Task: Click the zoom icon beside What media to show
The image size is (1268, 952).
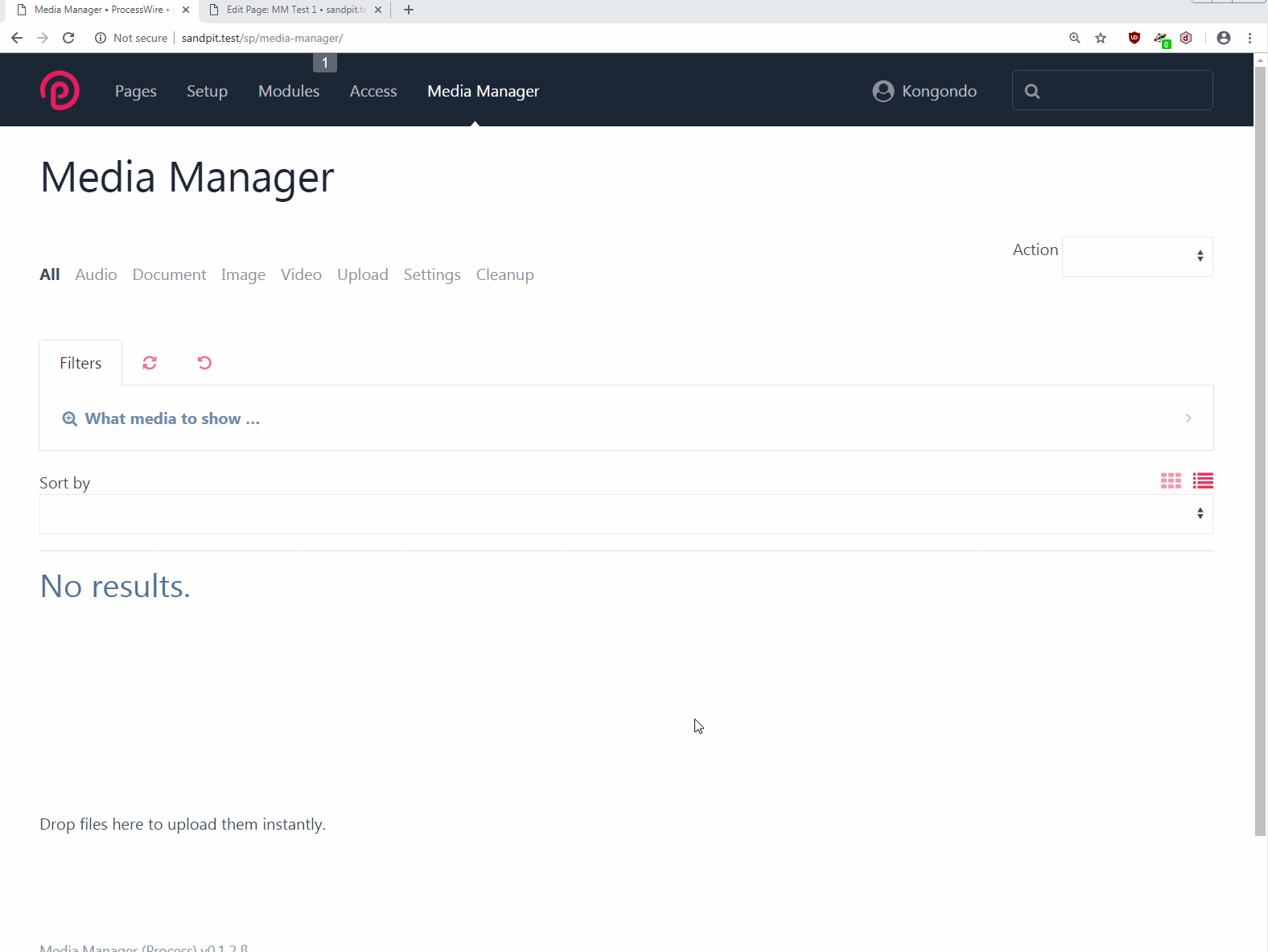Action: (x=70, y=418)
